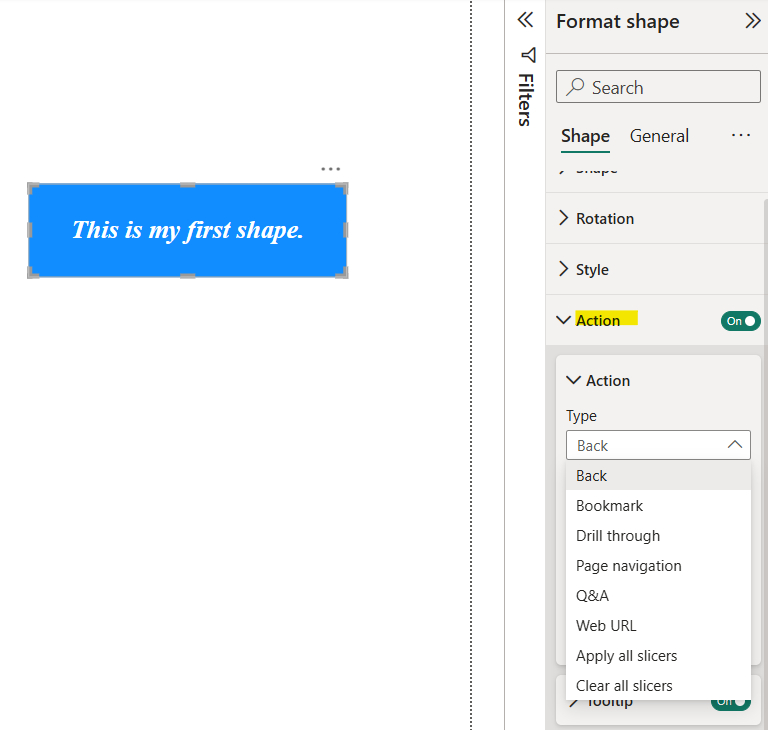Screen dimensions: 768x730
Task: Select the blue rectangle shape on canvas
Action: click(187, 230)
